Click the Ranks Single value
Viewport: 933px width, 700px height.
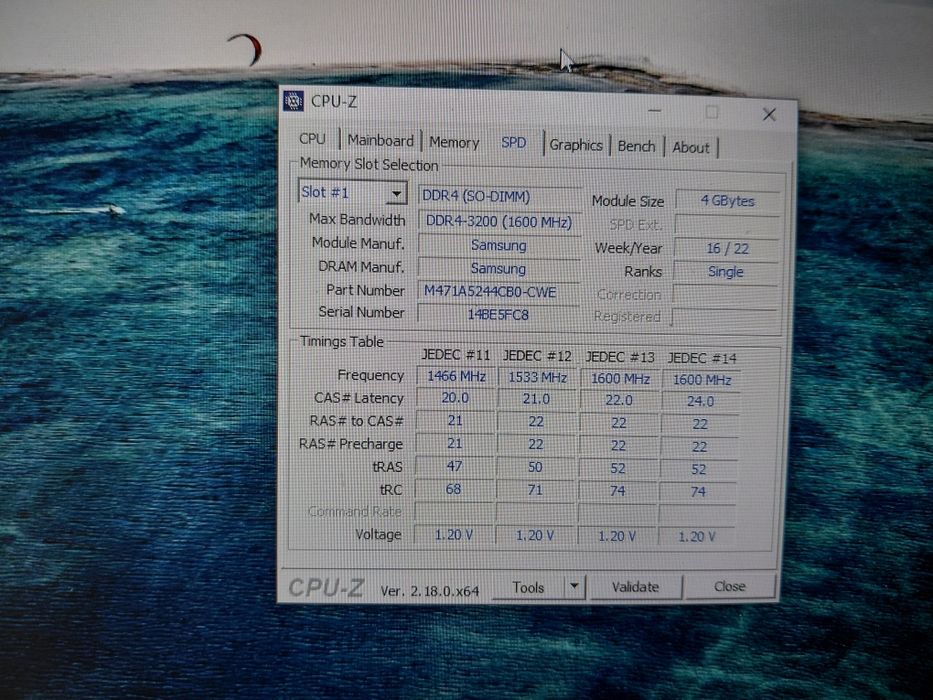click(x=726, y=272)
